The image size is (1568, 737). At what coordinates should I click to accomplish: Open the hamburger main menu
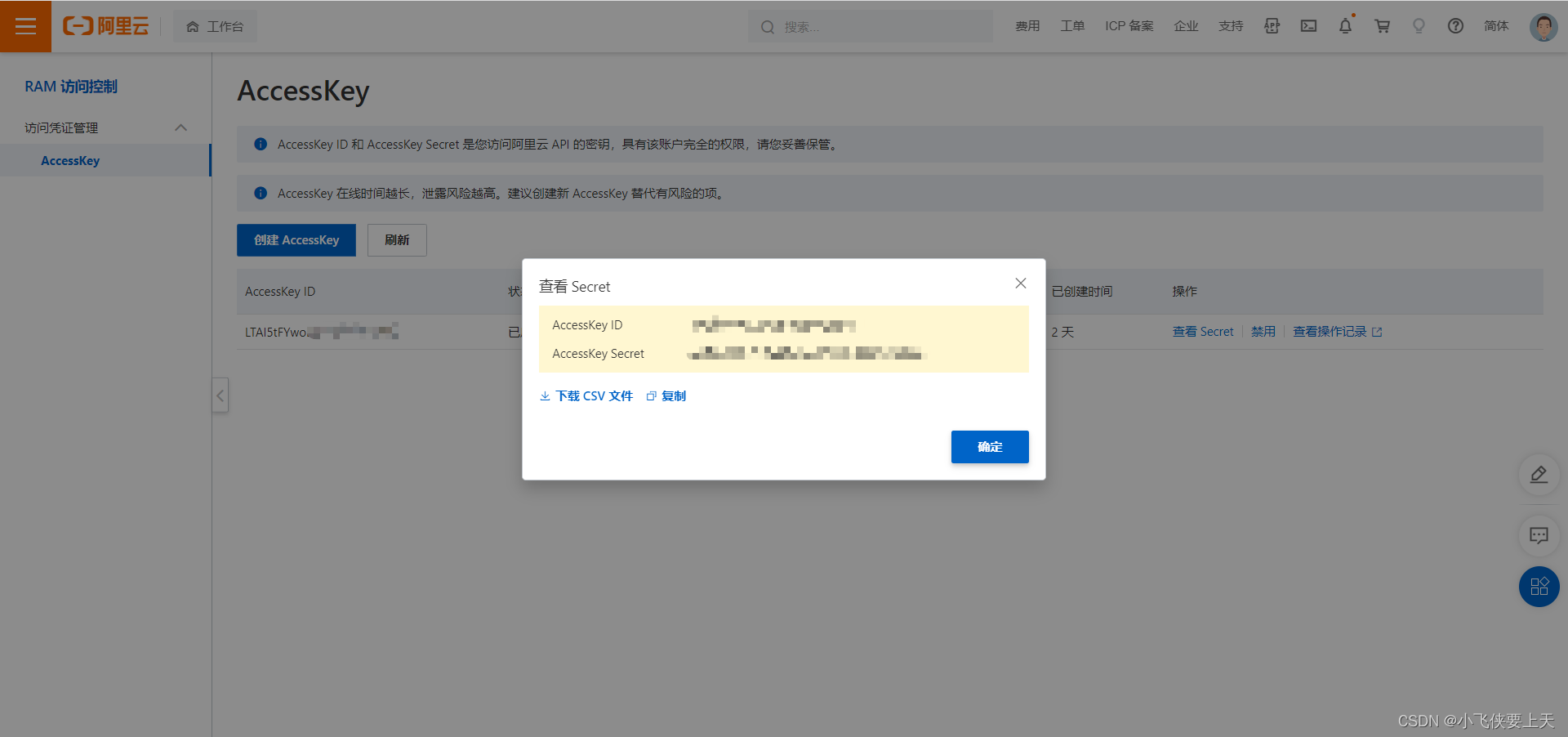click(x=25, y=26)
